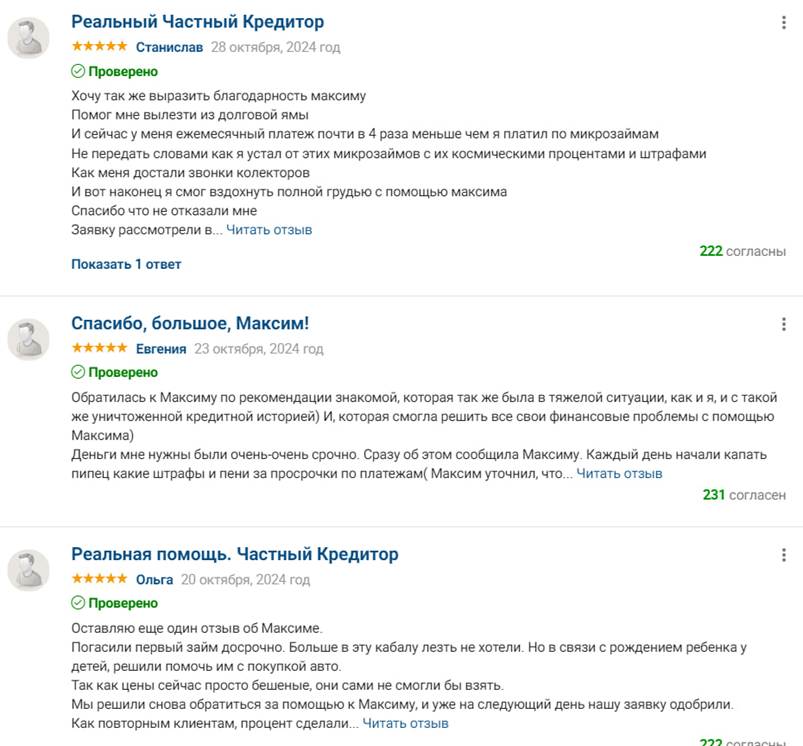The image size is (803, 746).
Task: Open the three-dot menu on Станислав's review
Action: pos(783,22)
